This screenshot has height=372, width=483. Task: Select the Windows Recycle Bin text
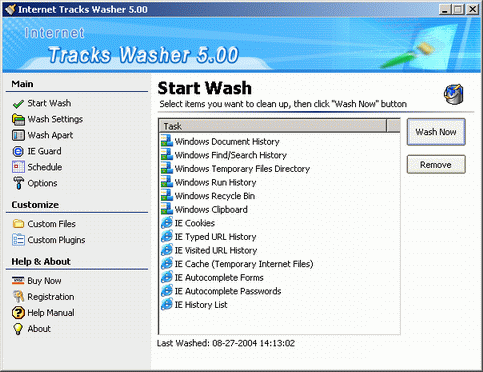click(x=215, y=196)
